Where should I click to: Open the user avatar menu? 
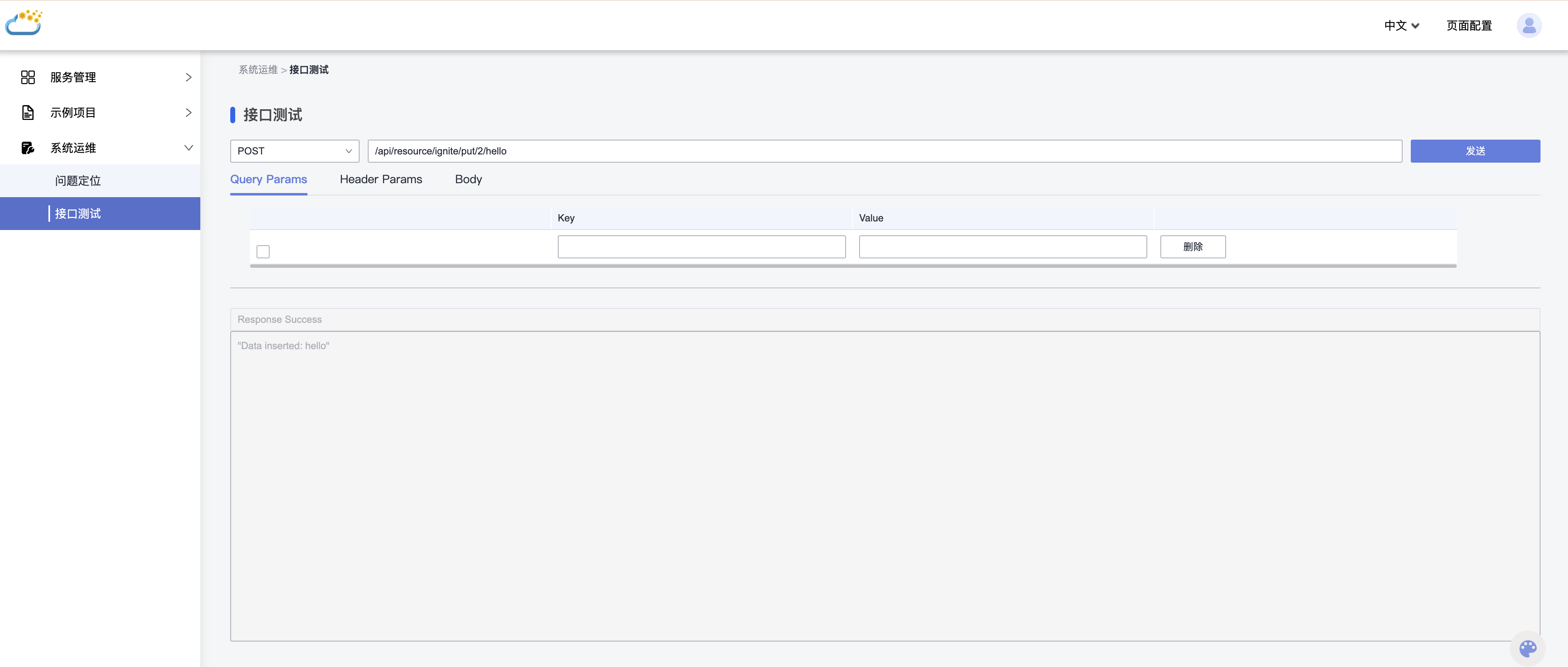tap(1529, 25)
